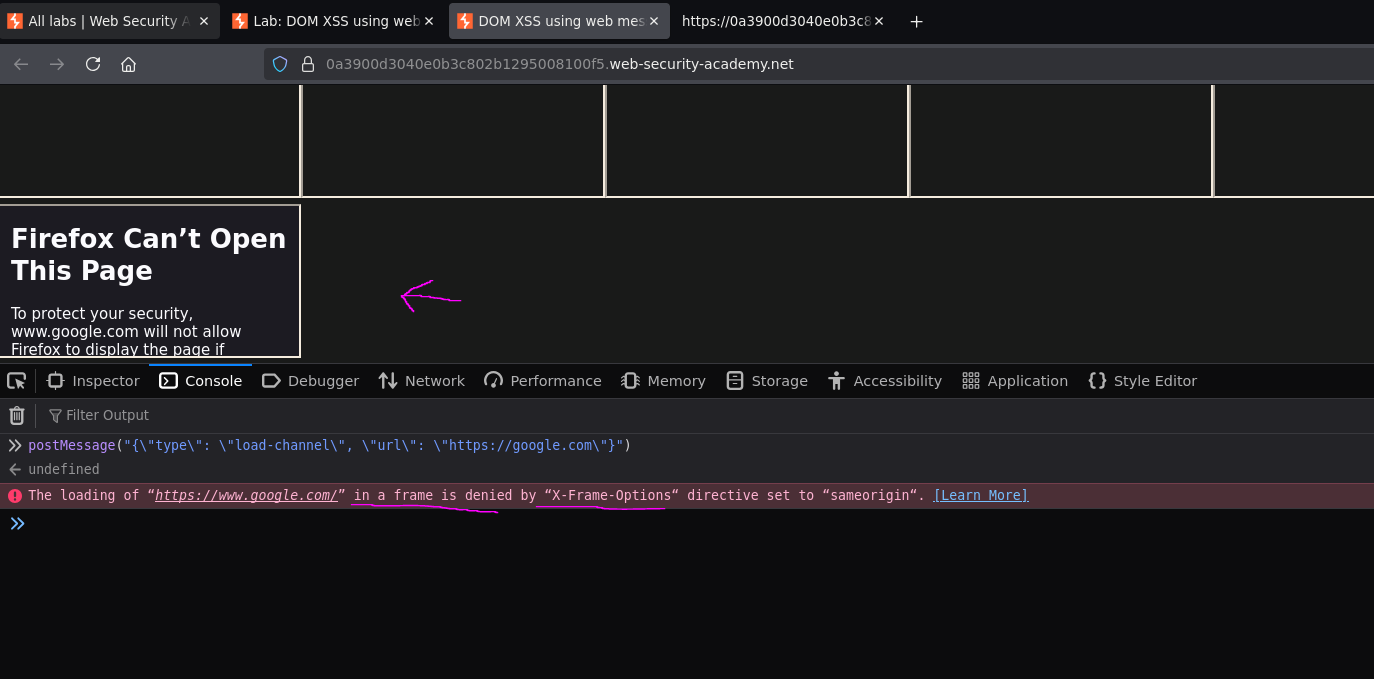Close the active 'DOM XSS using web mes' tab
Viewport: 1374px width, 679px height.
click(x=654, y=21)
